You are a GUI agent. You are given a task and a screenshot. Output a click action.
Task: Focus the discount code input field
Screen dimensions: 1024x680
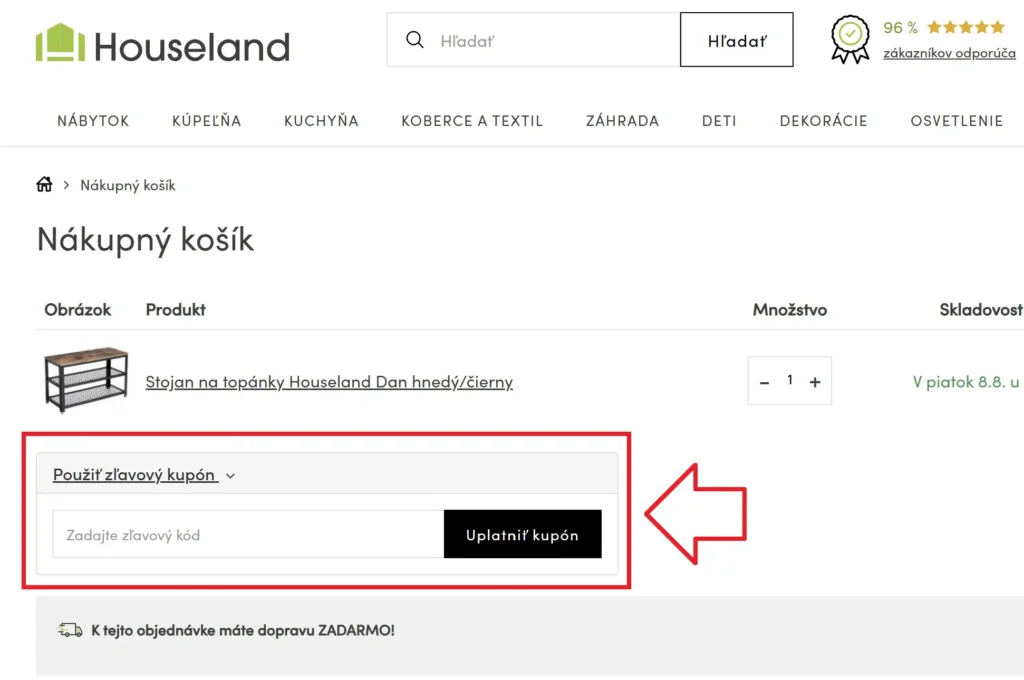point(248,535)
